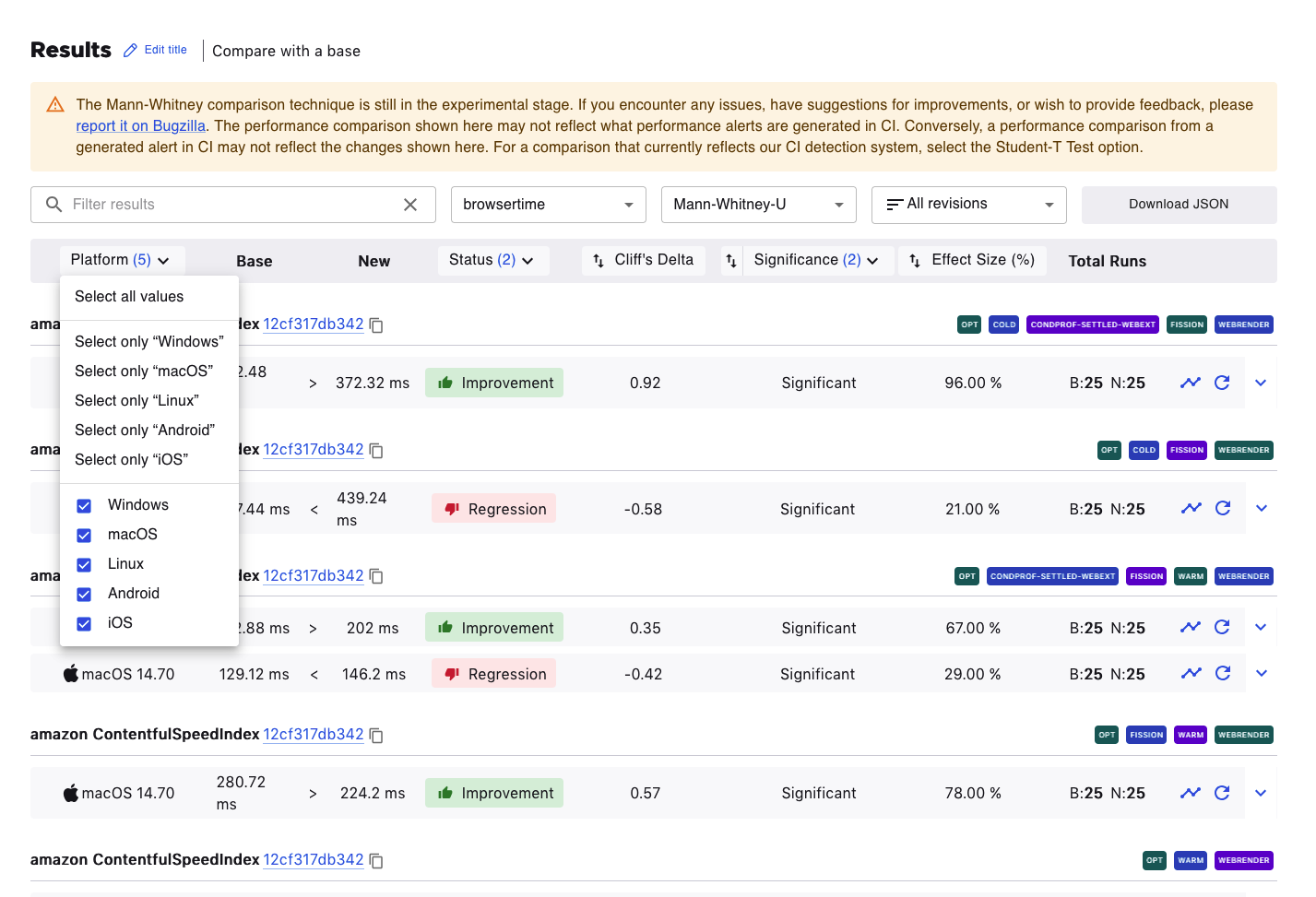Toggle the Linux platform checkbox
This screenshot has width=1316, height=897.
[x=84, y=564]
